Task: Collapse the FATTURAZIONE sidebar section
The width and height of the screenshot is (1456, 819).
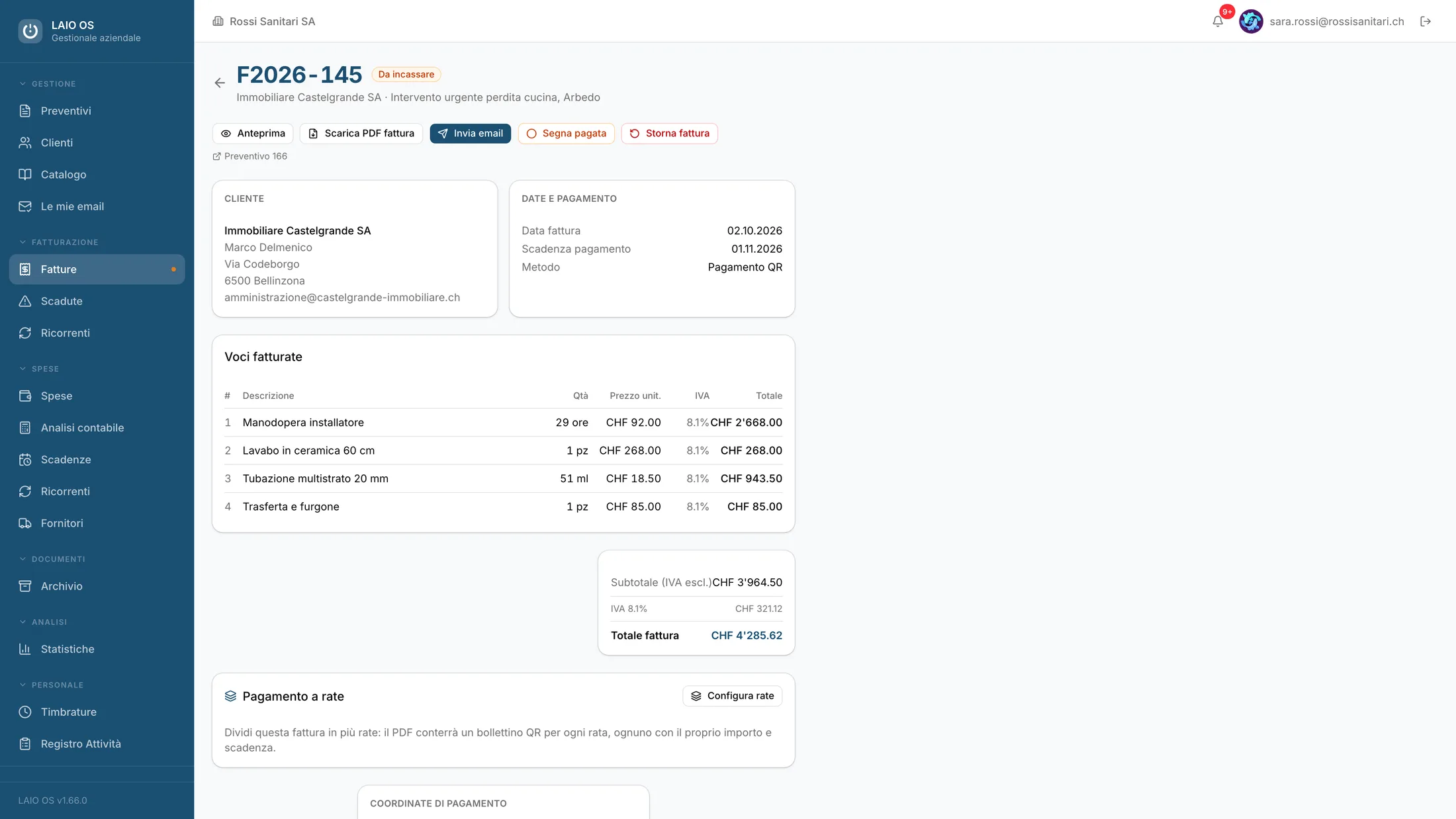Action: pyautogui.click(x=58, y=242)
